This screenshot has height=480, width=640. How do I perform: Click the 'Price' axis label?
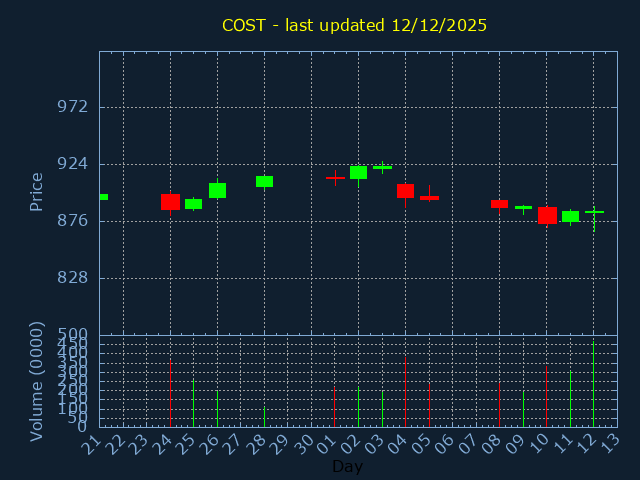pyautogui.click(x=36, y=192)
